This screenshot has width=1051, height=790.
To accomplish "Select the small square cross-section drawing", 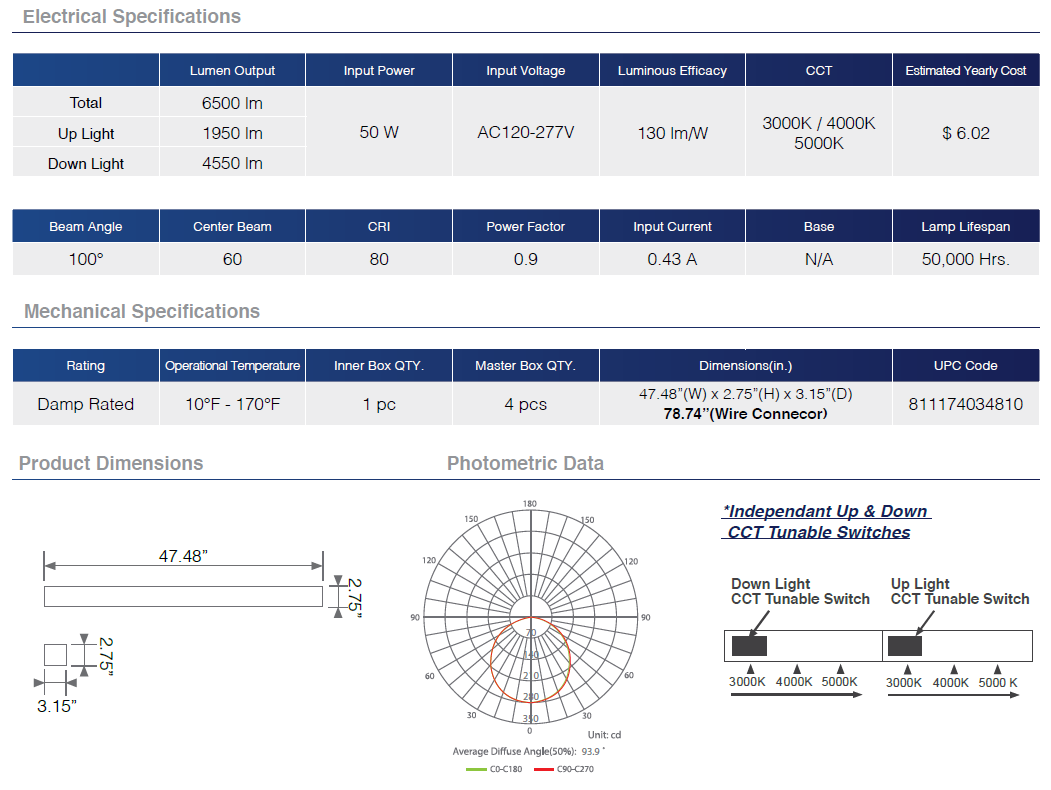I will pyautogui.click(x=55, y=655).
